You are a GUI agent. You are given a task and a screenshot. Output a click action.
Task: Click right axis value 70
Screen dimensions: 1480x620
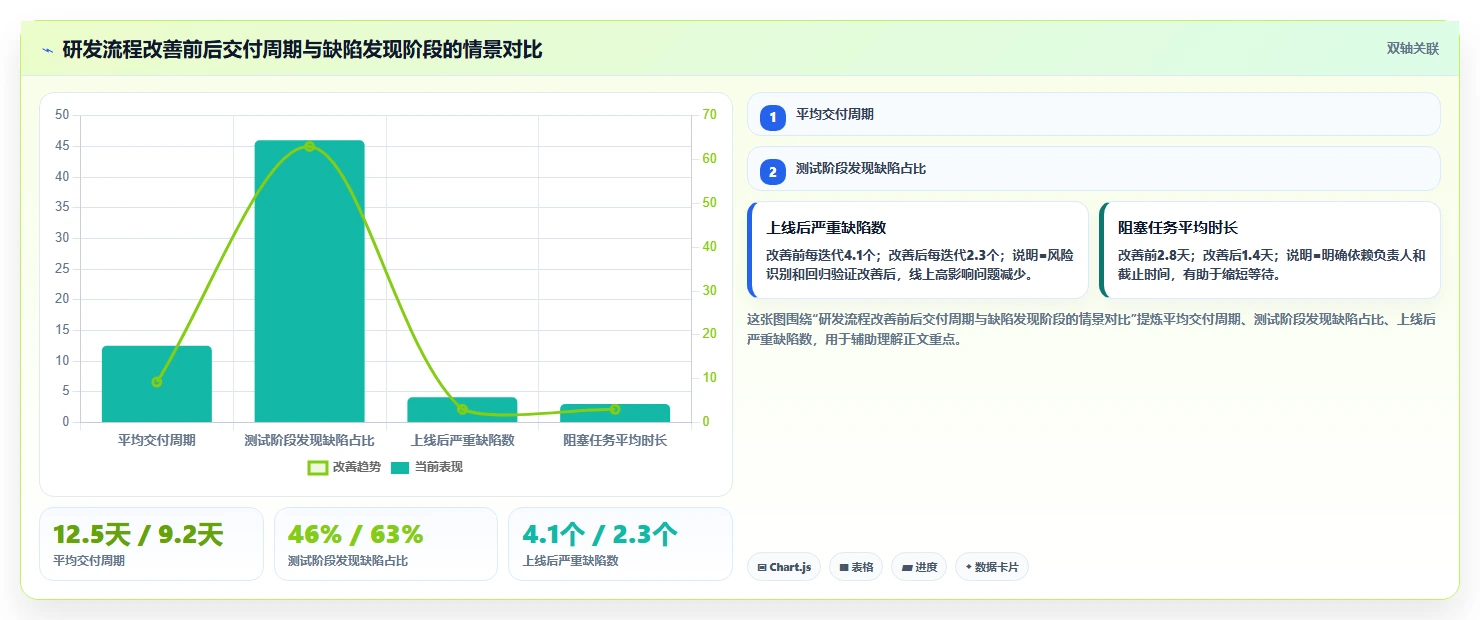(x=709, y=115)
